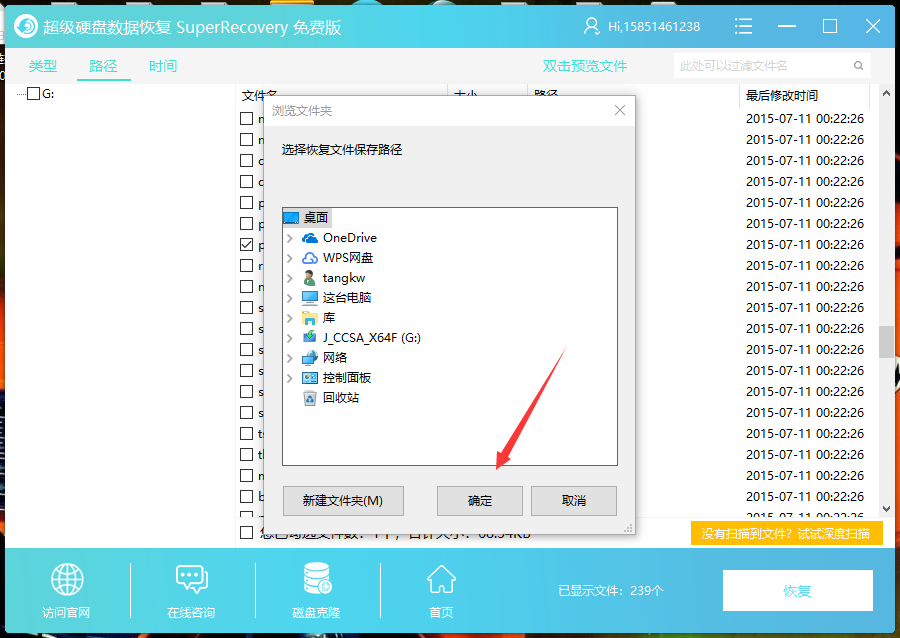
Task: Click the file list scroll-up arrow
Action: click(x=886, y=93)
